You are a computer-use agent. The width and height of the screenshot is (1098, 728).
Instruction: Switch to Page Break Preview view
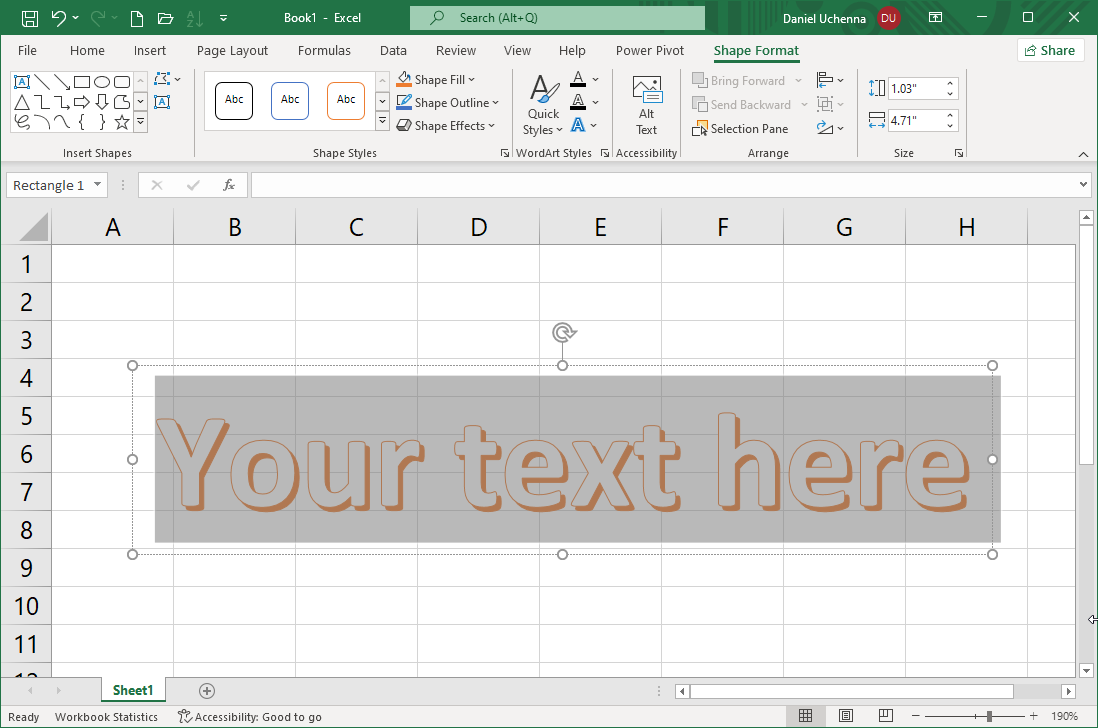(886, 716)
